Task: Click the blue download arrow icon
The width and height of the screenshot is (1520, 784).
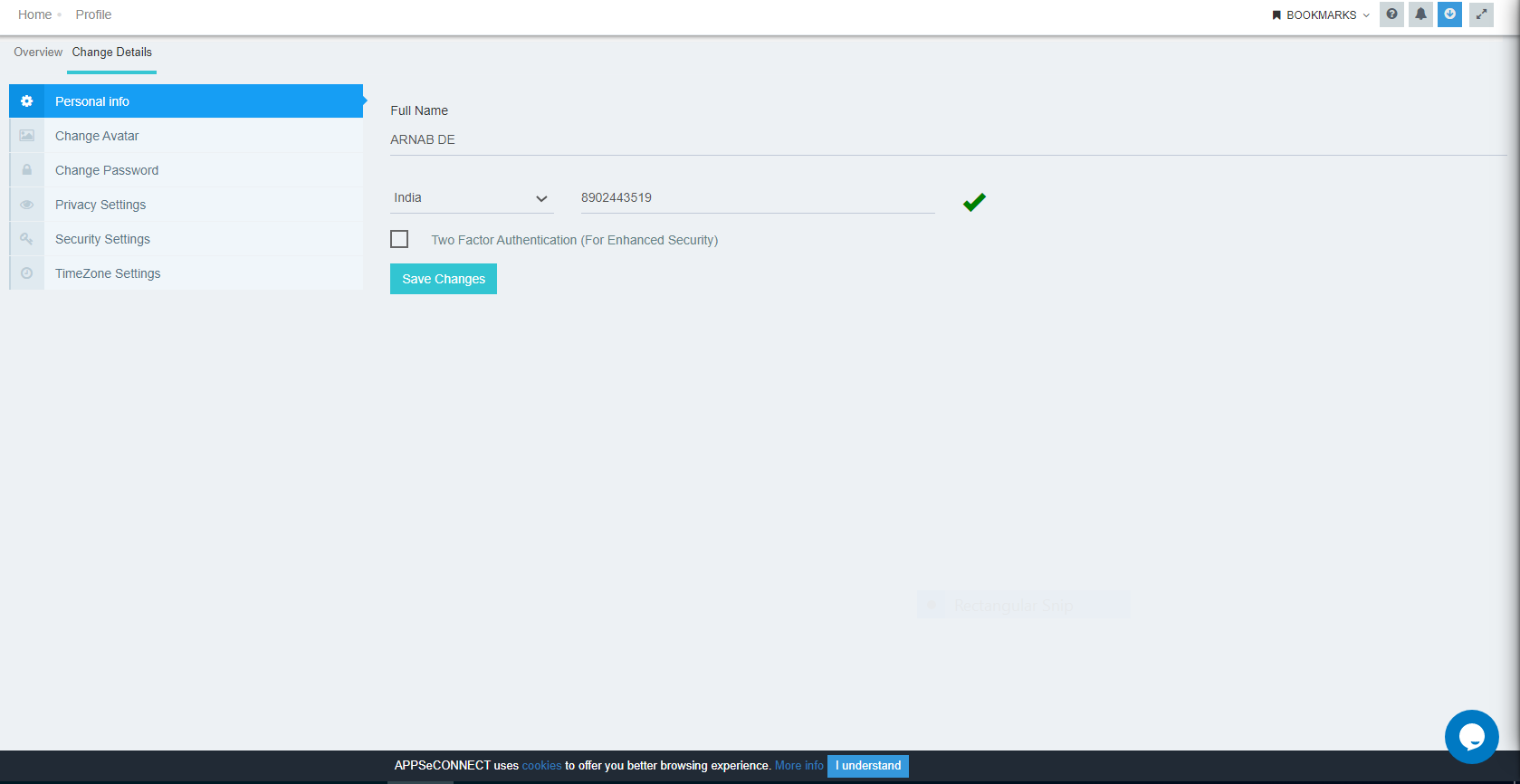Action: tap(1449, 14)
